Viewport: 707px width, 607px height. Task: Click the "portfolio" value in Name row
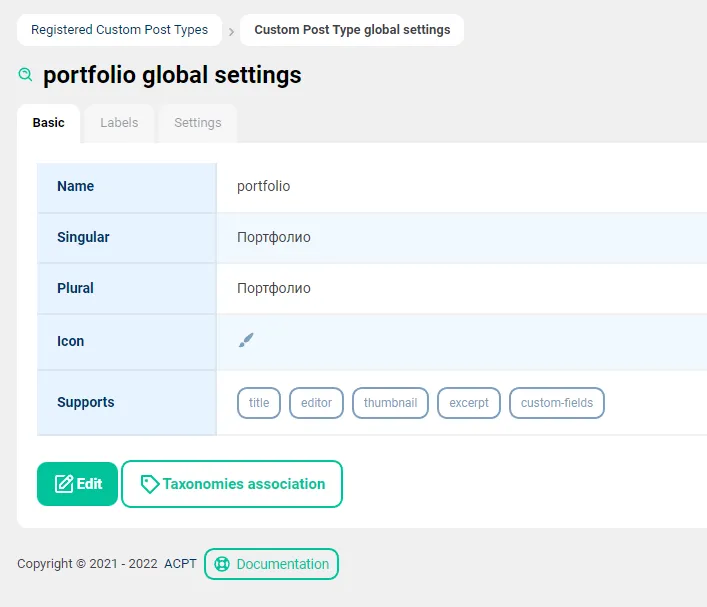[x=263, y=186]
